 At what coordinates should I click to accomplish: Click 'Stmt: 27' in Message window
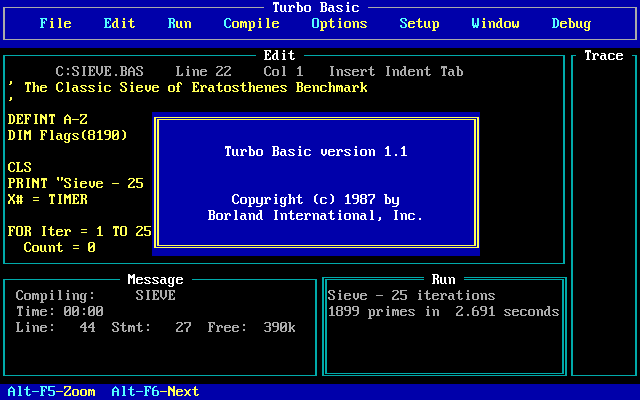coord(151,327)
